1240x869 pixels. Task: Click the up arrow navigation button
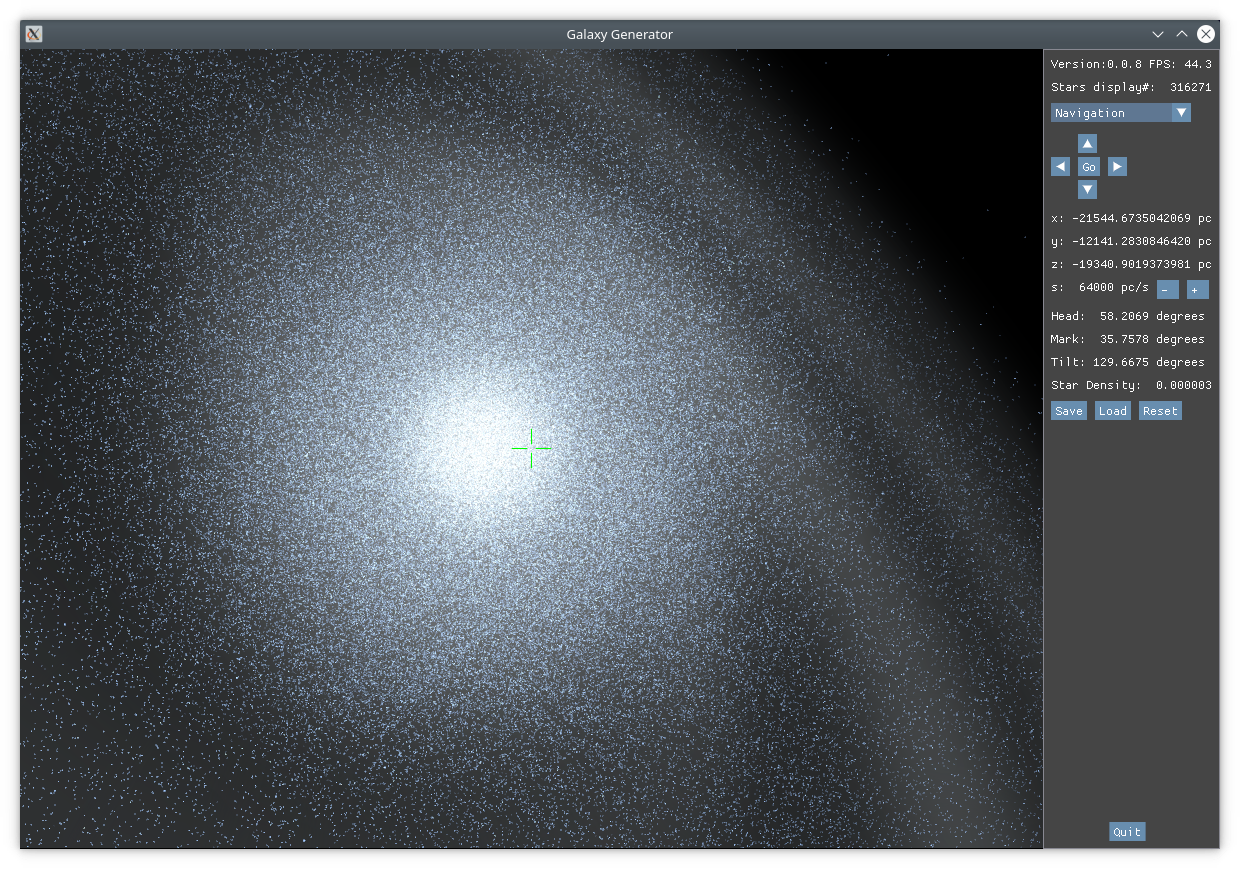1088,144
